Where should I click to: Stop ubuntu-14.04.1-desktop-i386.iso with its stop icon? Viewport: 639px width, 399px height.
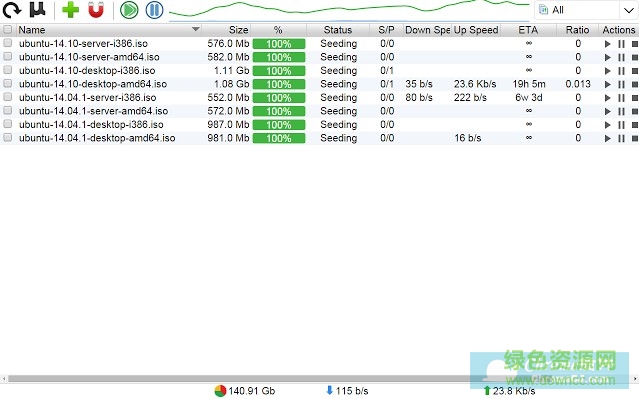(x=635, y=125)
